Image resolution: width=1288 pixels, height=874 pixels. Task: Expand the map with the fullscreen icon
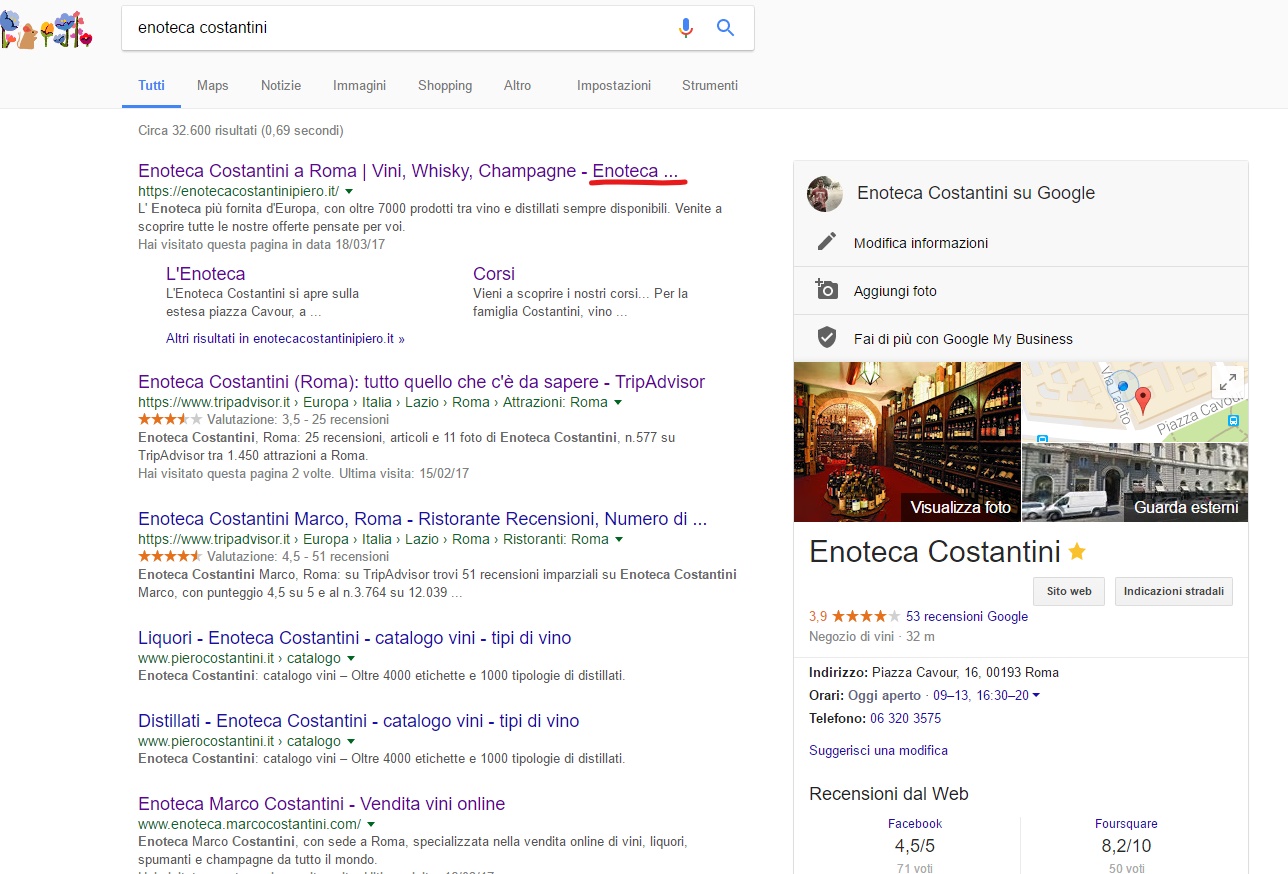point(1228,381)
